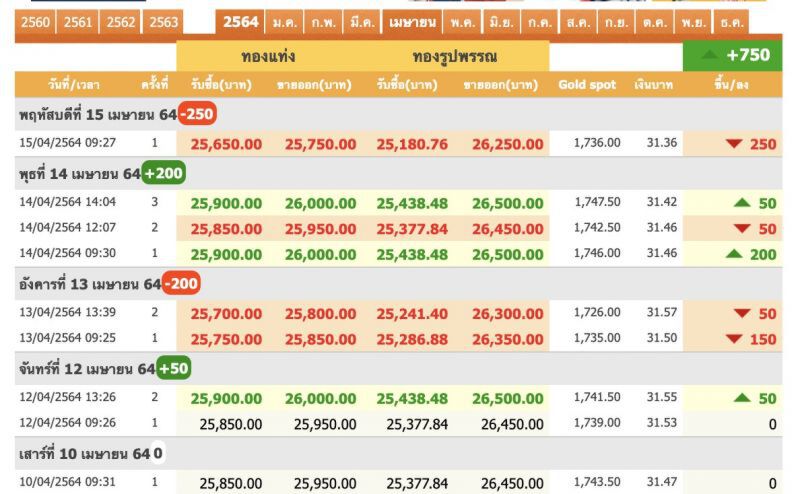Open the พ.ย. month tab
The image size is (800, 494).
click(x=693, y=22)
